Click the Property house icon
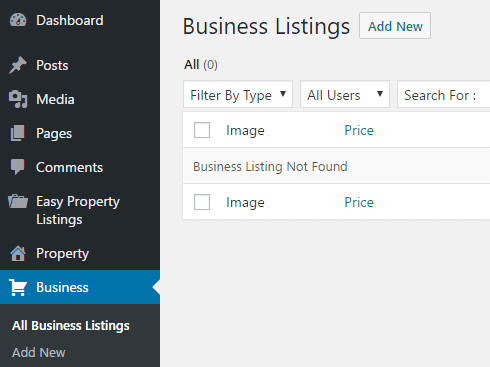Viewport: 490px width, 367px height. point(18,253)
